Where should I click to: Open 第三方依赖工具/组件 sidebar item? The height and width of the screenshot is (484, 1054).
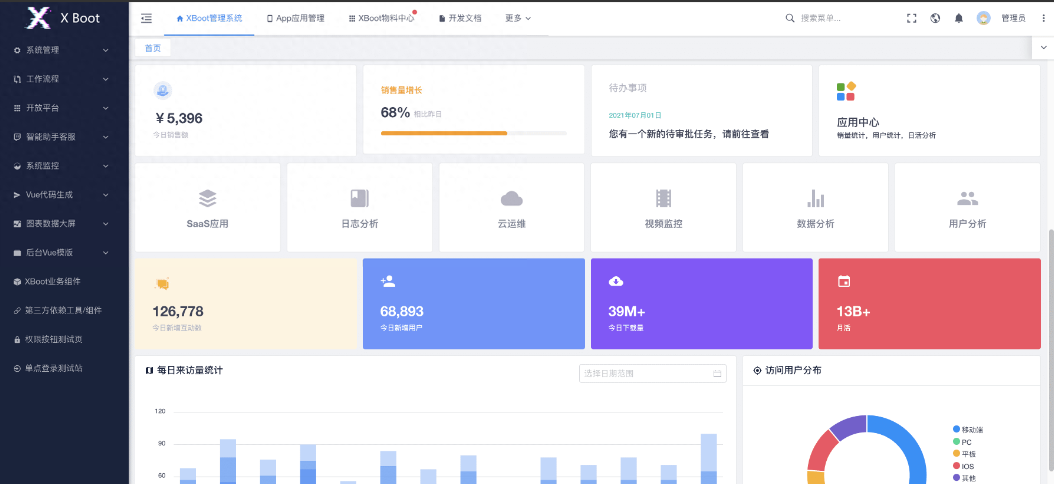point(64,311)
